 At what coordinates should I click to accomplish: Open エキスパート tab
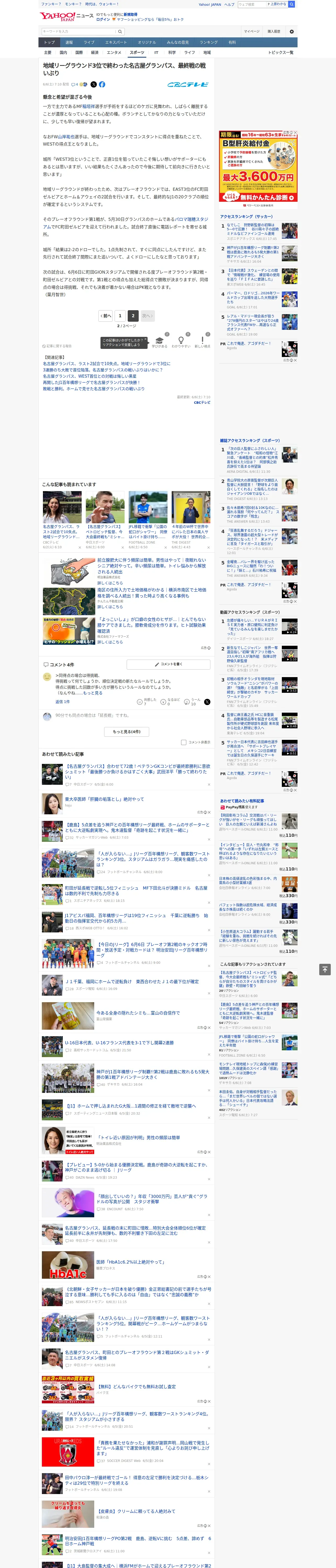tap(116, 43)
